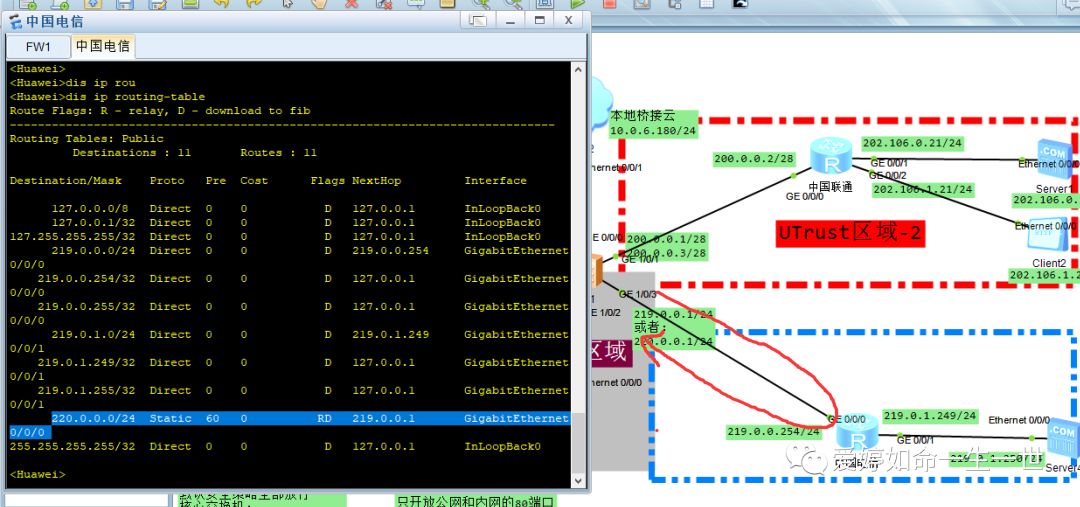Screen dimensions: 1080x507
Task: Click the 202.106.1.21/24 address label
Action: pos(922,189)
